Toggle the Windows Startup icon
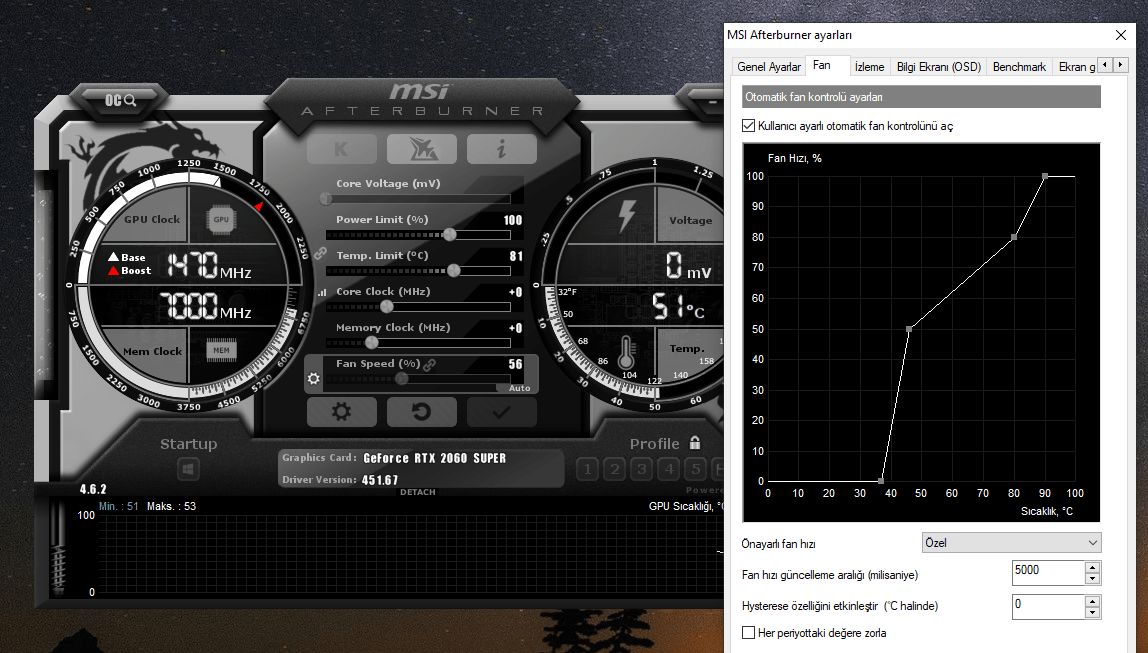This screenshot has width=1148, height=653. [188, 469]
